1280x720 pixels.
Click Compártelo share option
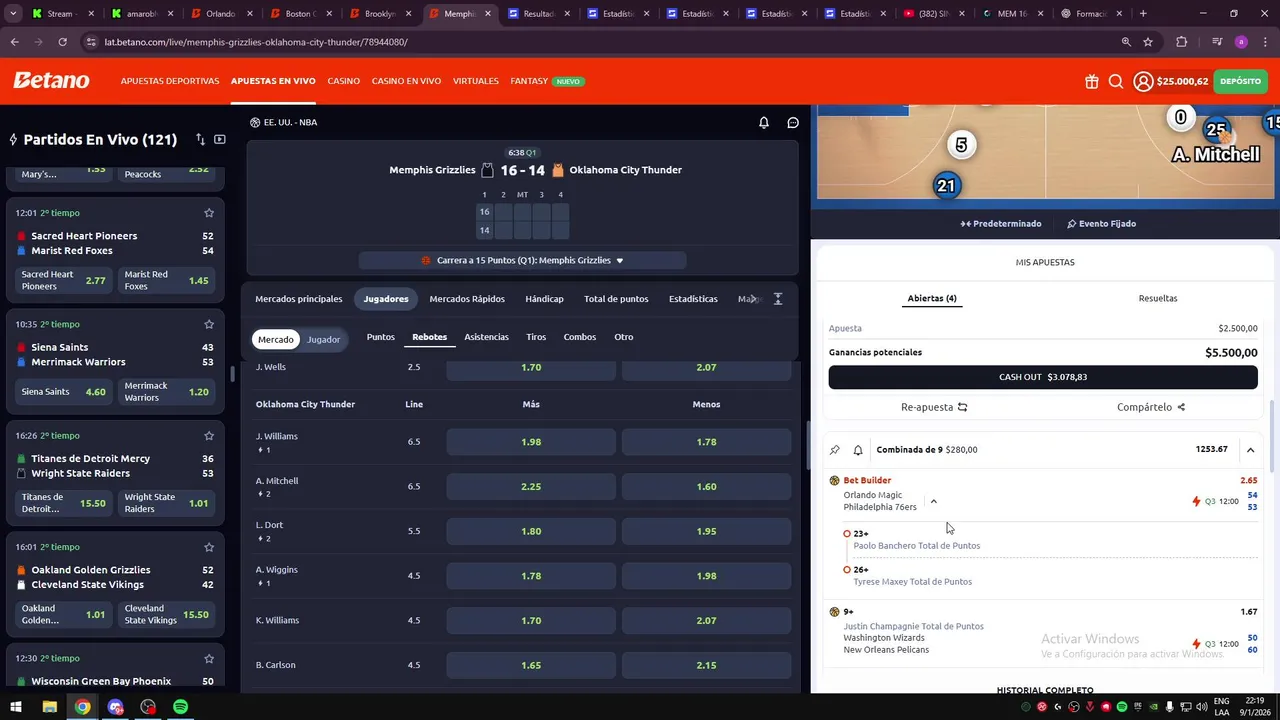point(1151,407)
